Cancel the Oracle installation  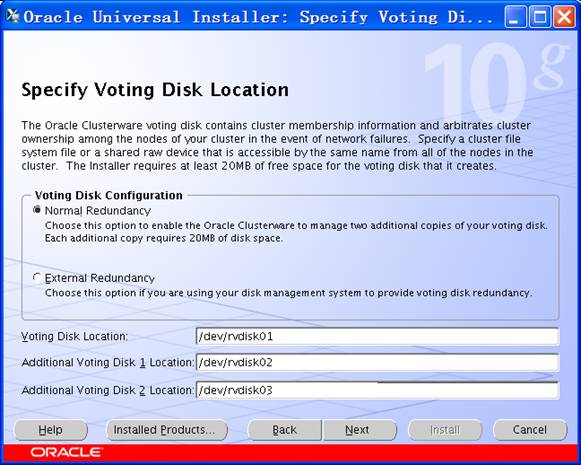click(x=530, y=430)
